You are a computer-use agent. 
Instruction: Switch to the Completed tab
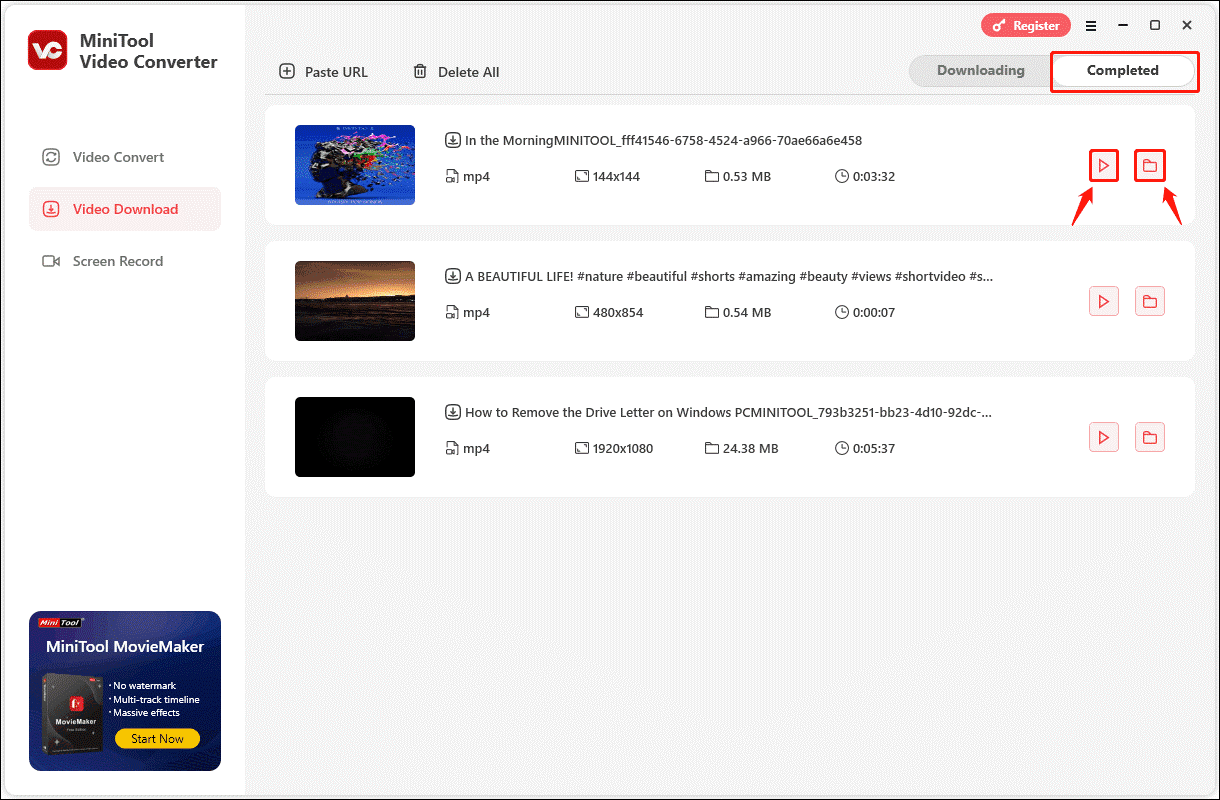tap(1123, 71)
